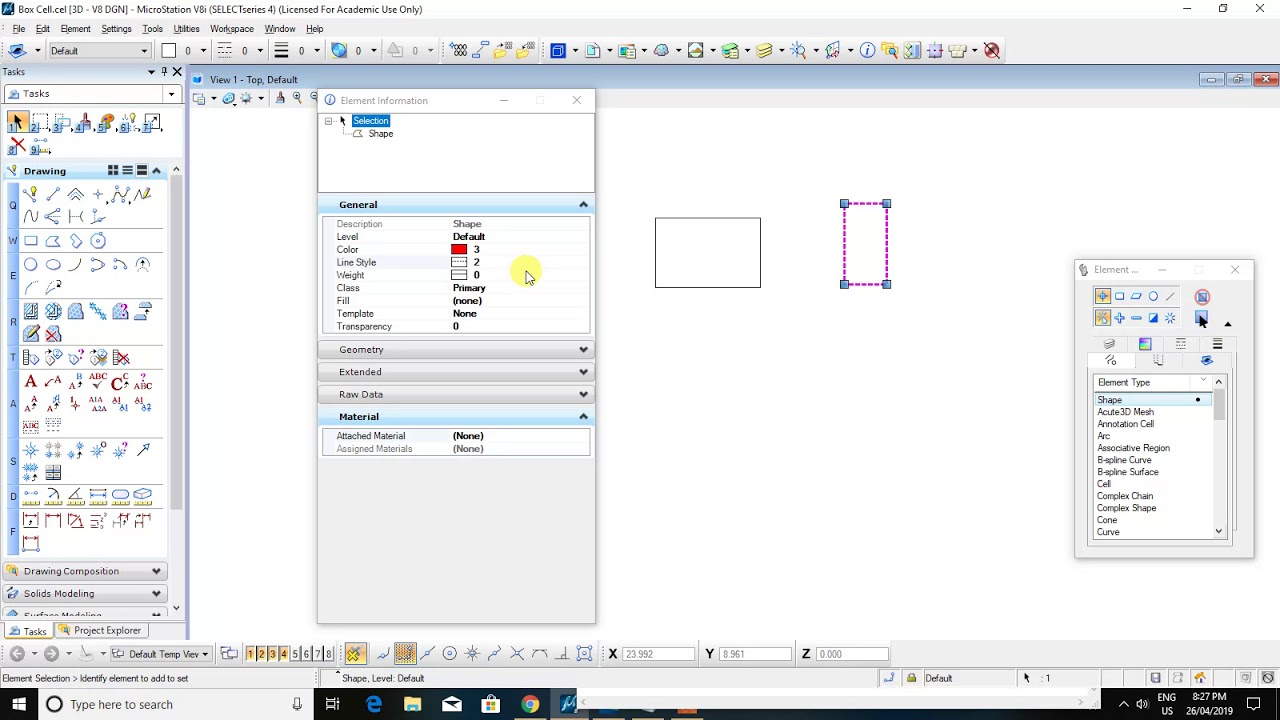Open the active color swatch in the attributes toolbar

[169, 51]
